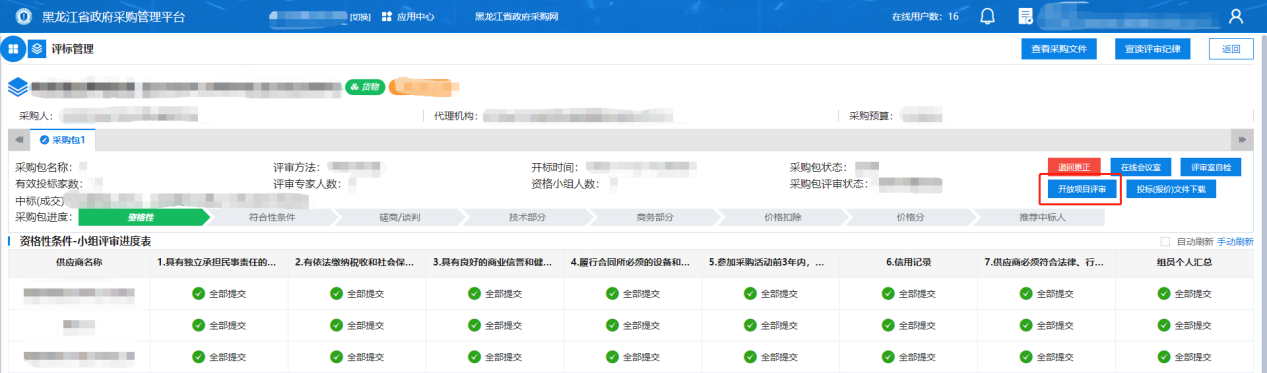This screenshot has height=373, width=1267.
Task: Click the 黑龙江省政府采购管理平台 title
Action: 113,17
